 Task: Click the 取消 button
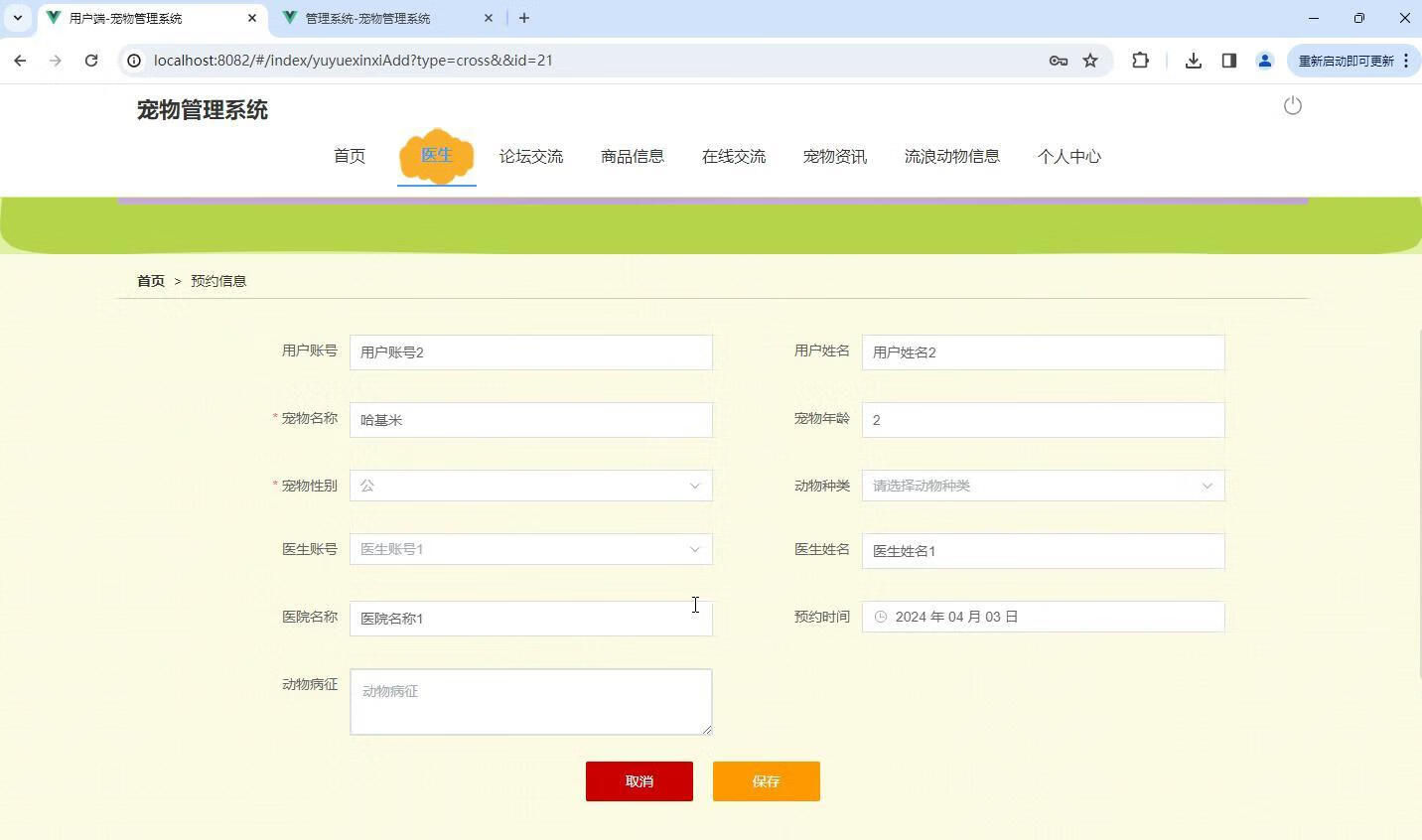pos(640,781)
